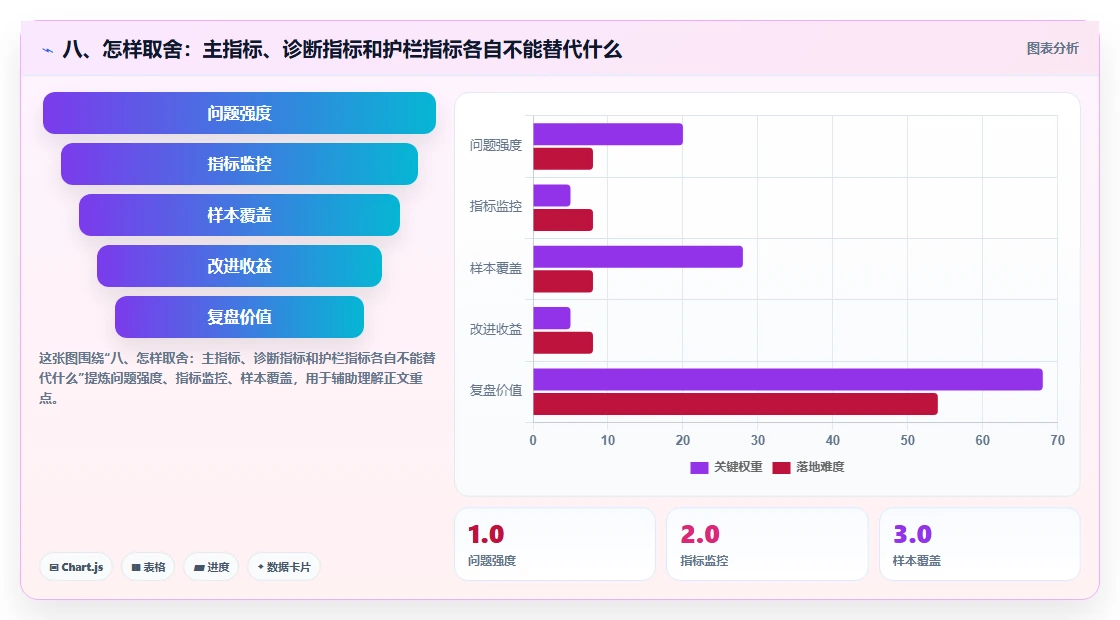Image resolution: width=1120 pixels, height=620 pixels.
Task: Click the purple 问题强度 bar in chart
Action: pos(608,134)
